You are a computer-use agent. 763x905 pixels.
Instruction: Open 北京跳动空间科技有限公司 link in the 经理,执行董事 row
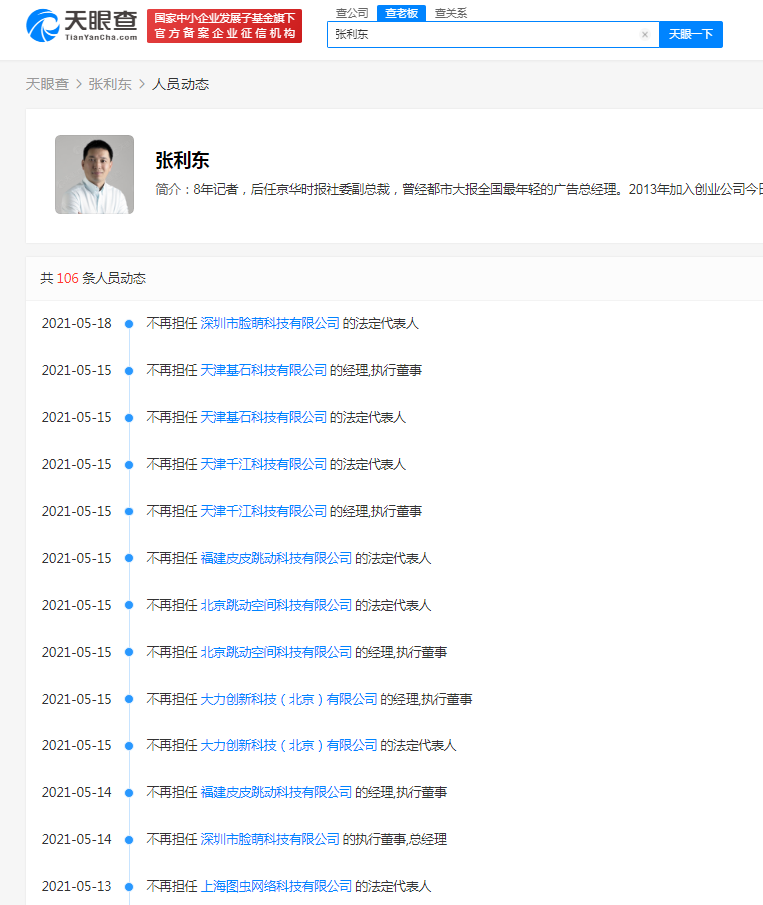coord(276,652)
